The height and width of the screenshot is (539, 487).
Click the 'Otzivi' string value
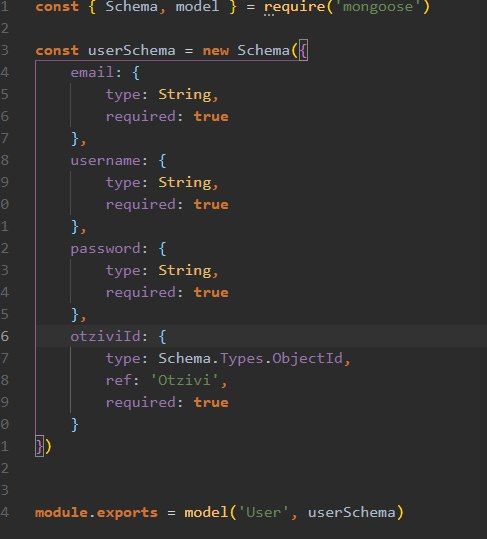point(184,380)
